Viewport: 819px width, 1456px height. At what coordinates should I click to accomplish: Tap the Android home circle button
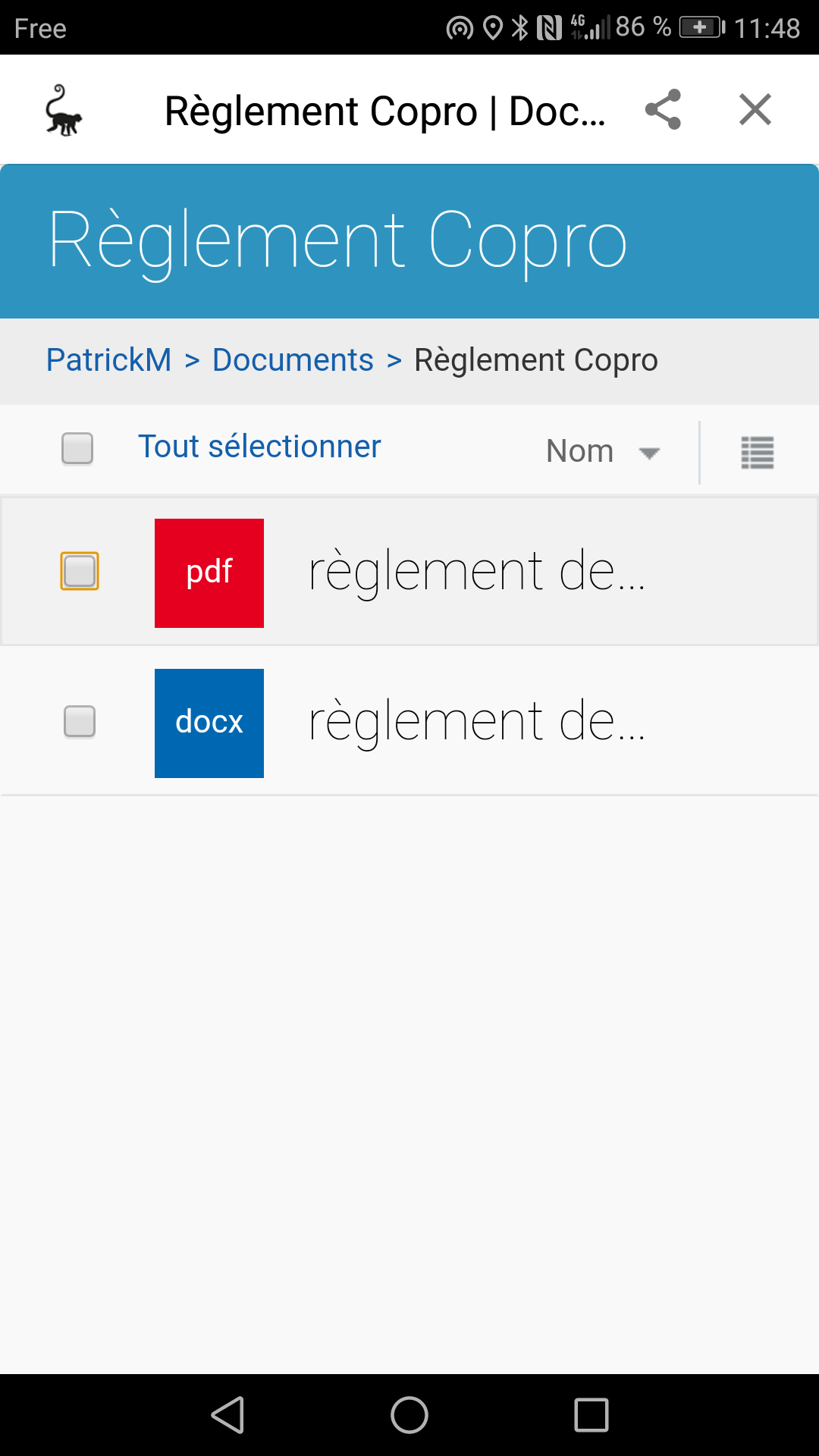click(x=409, y=1415)
